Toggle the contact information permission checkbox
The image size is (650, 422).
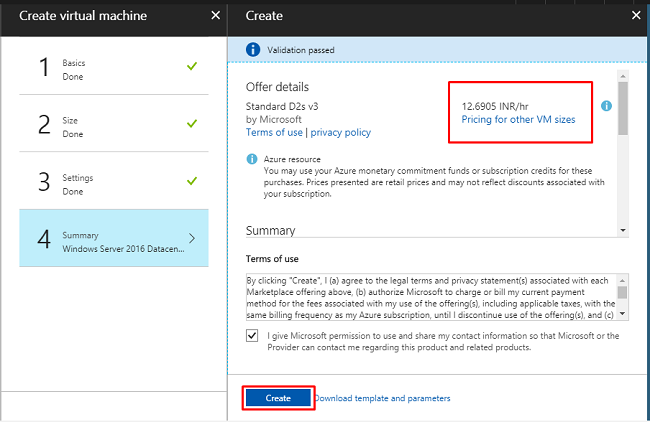(252, 336)
